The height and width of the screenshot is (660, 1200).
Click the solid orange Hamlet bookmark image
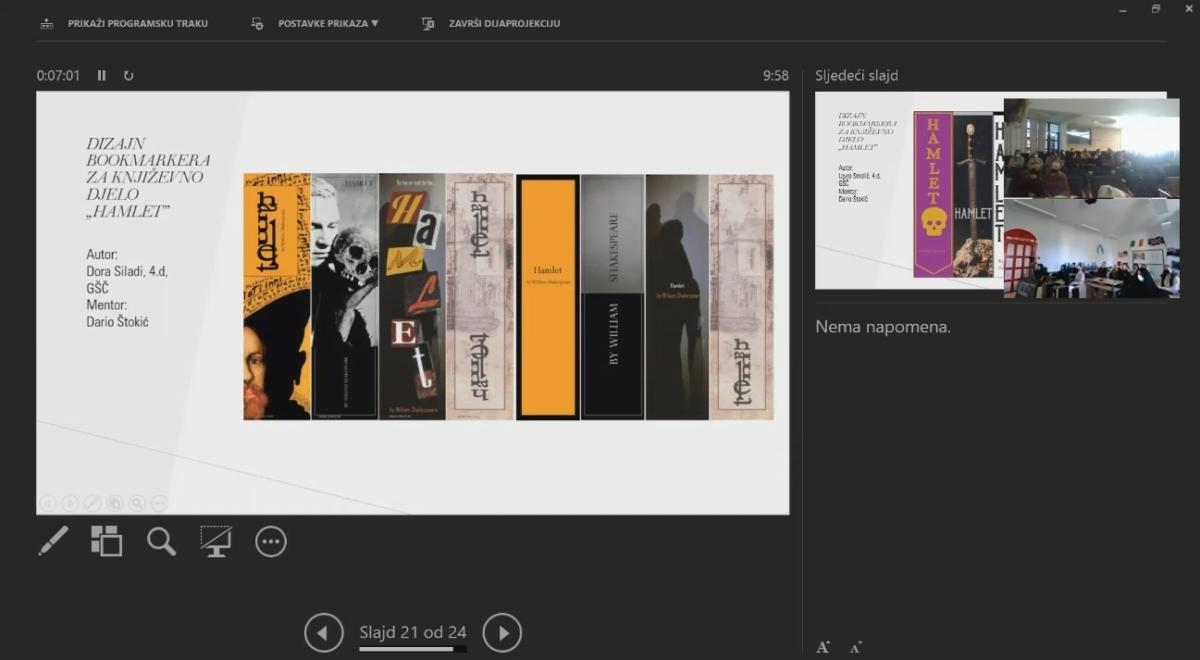(548, 297)
